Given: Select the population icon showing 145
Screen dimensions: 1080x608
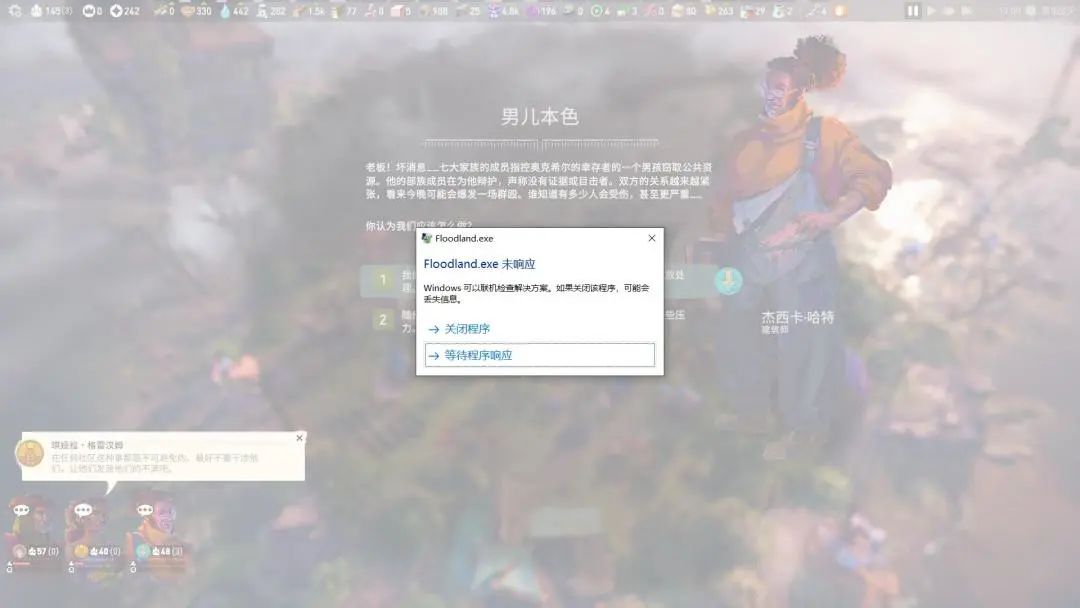Looking at the screenshot, I should pyautogui.click(x=35, y=11).
